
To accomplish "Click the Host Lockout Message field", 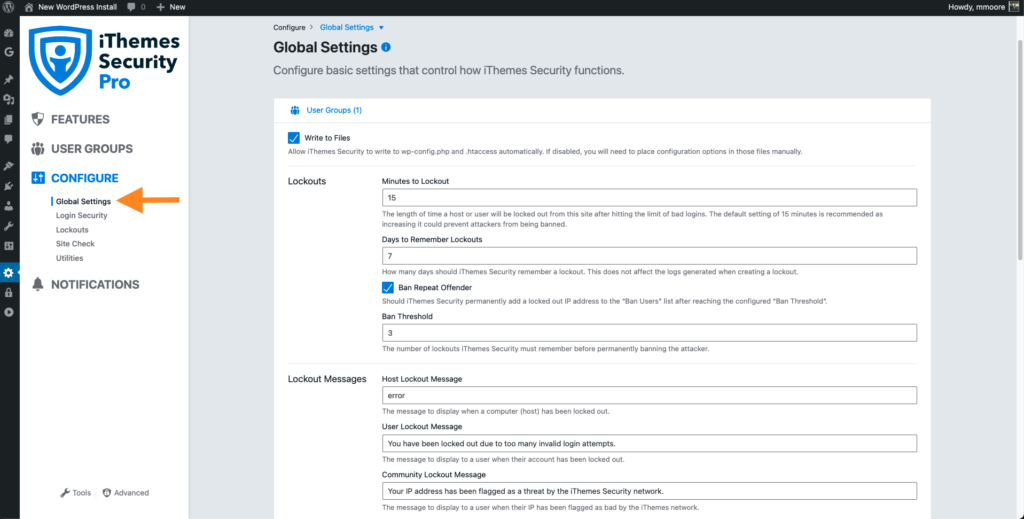I will click(x=649, y=395).
